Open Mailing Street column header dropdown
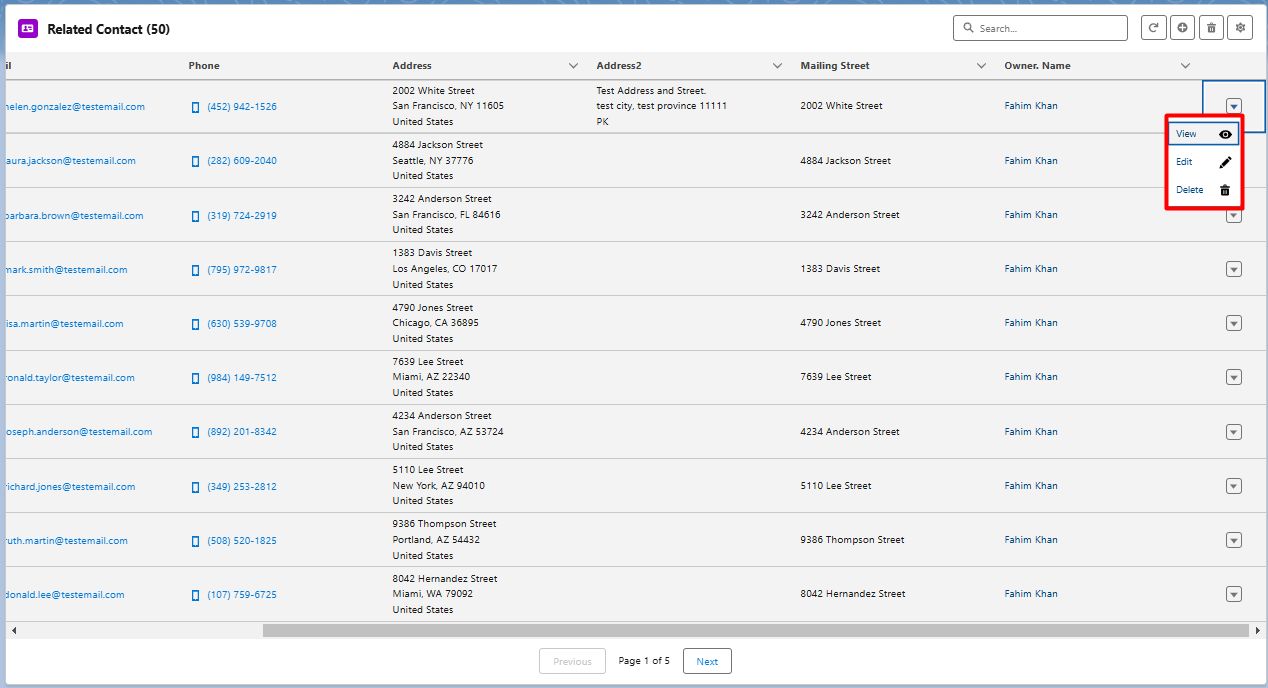The height and width of the screenshot is (688, 1268). pos(981,66)
